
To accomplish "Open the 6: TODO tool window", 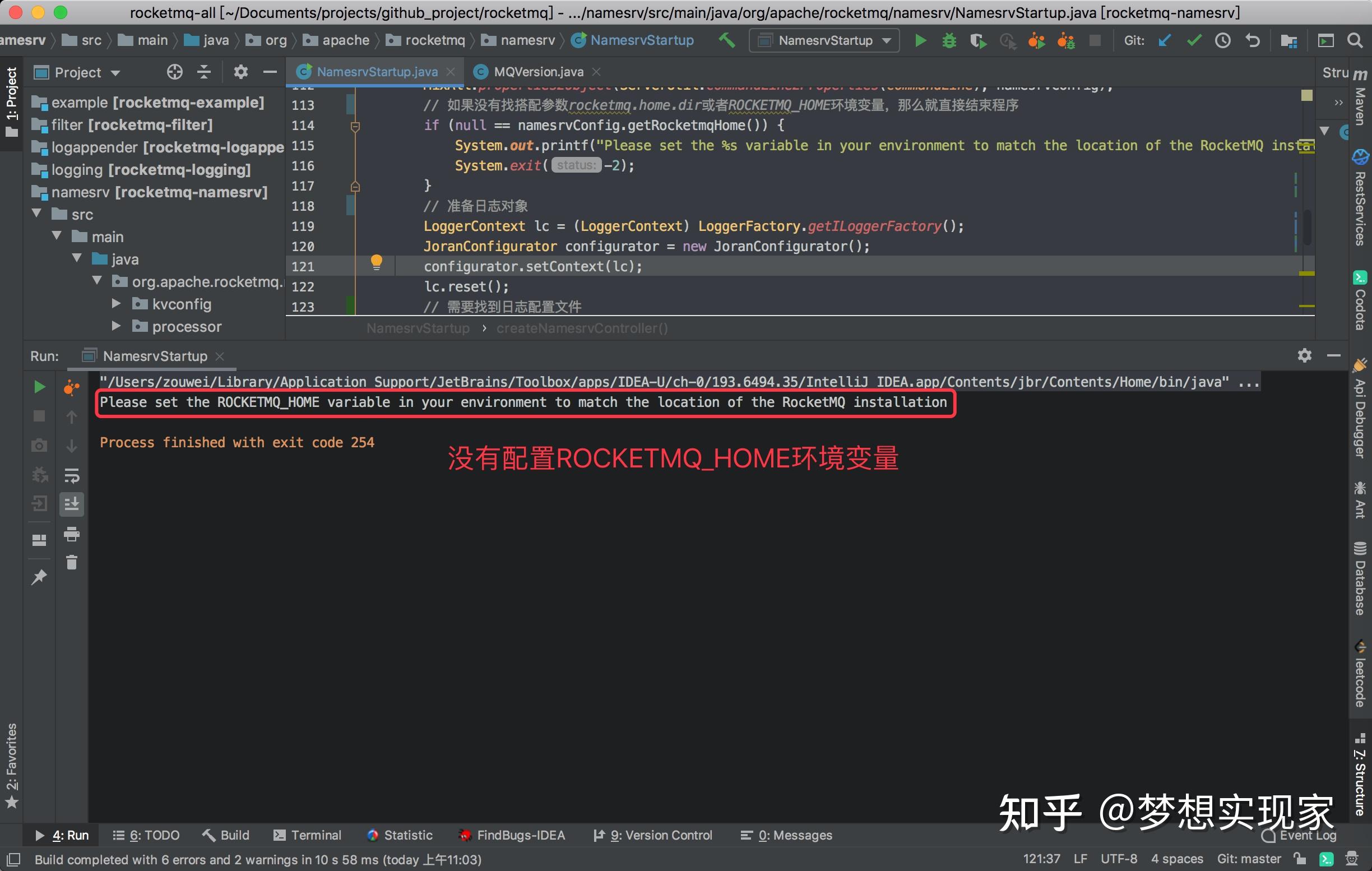I will pos(146,835).
